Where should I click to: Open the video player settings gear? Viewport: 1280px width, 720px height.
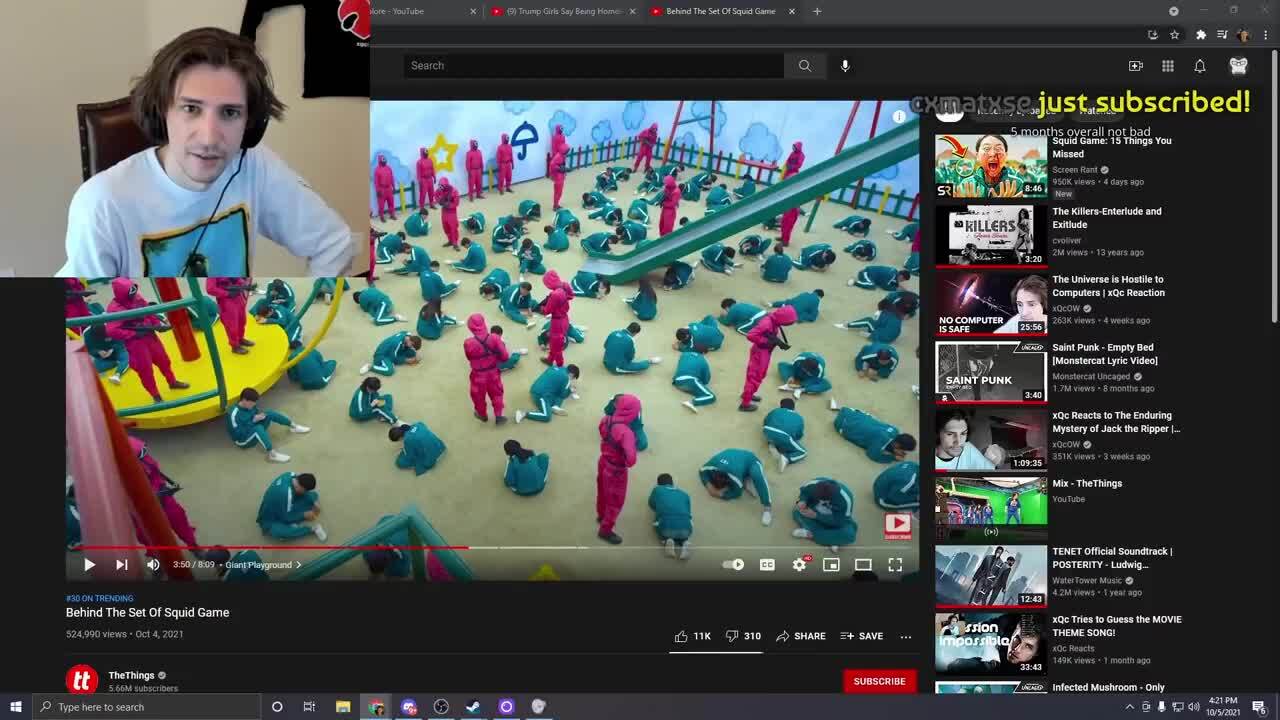tap(799, 565)
